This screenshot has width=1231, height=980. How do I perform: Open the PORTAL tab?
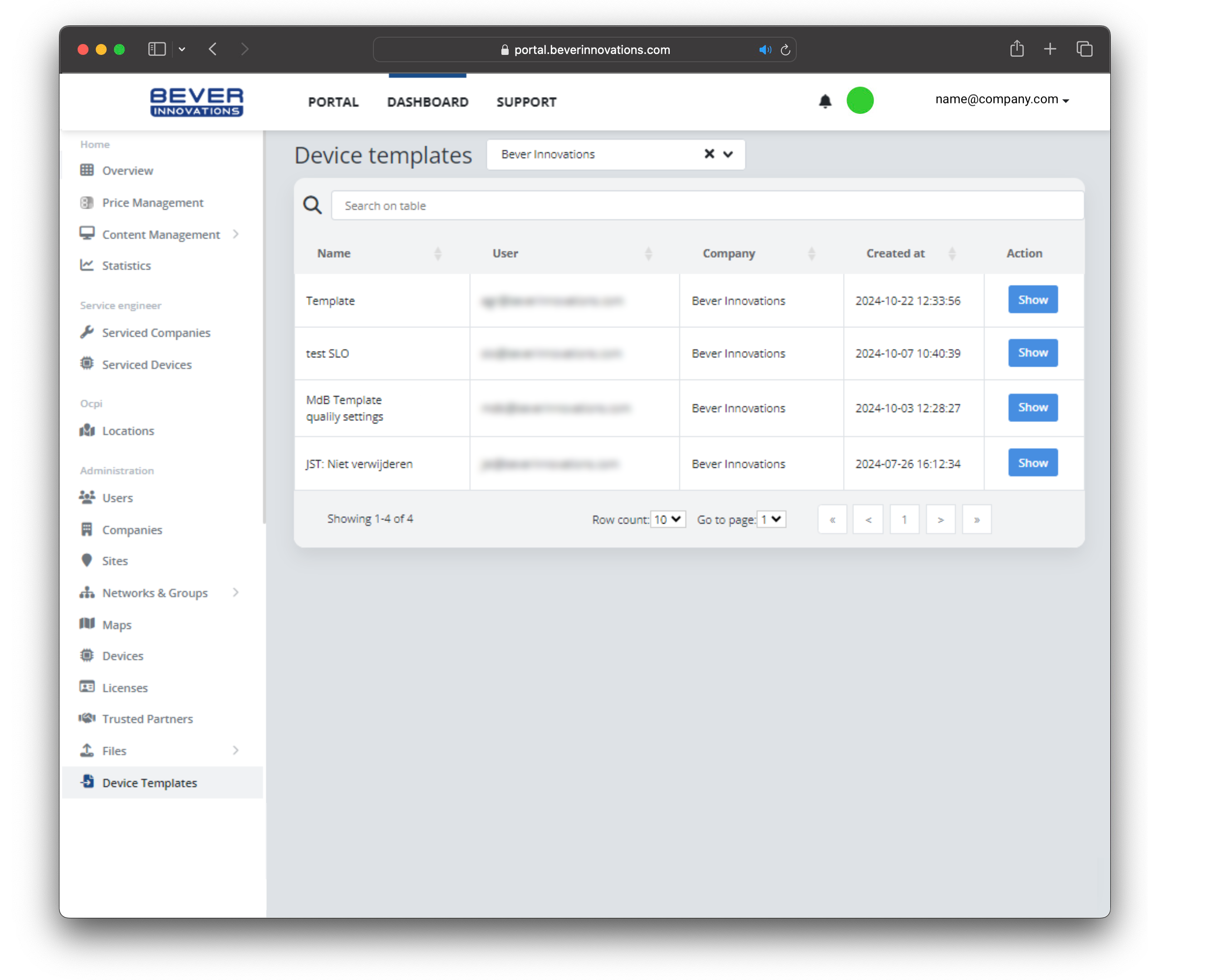coord(333,102)
